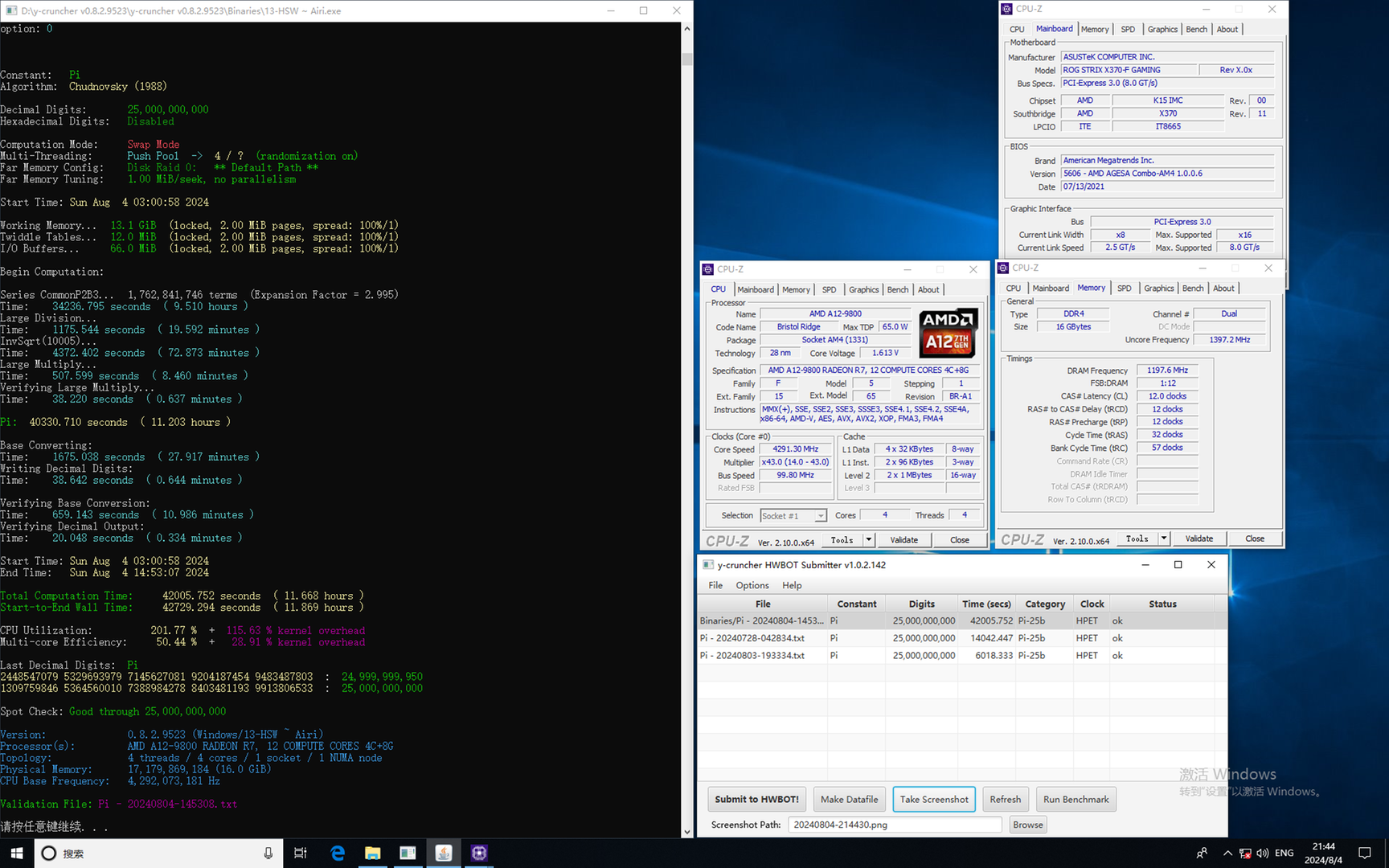Open Options menu in HWBOT Submitter
This screenshot has height=868, width=1389.
click(x=752, y=585)
